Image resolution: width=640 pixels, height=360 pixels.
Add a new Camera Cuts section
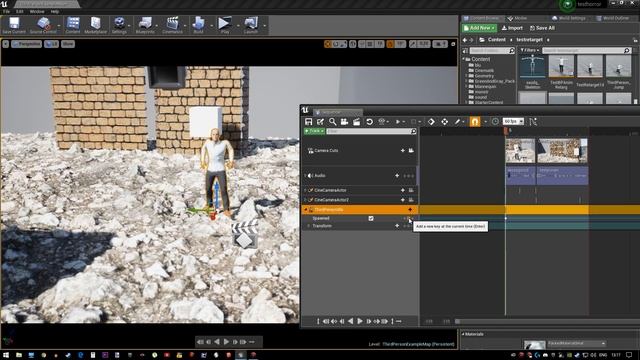pyautogui.click(x=402, y=151)
